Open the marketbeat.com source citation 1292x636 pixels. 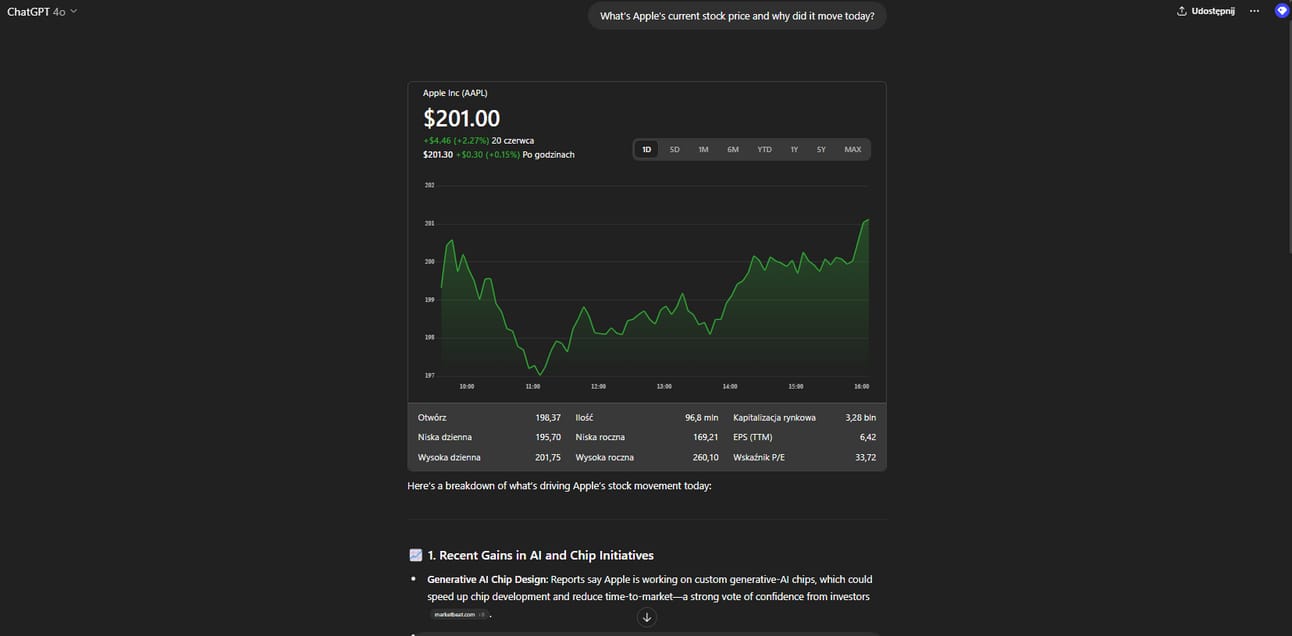click(x=459, y=614)
